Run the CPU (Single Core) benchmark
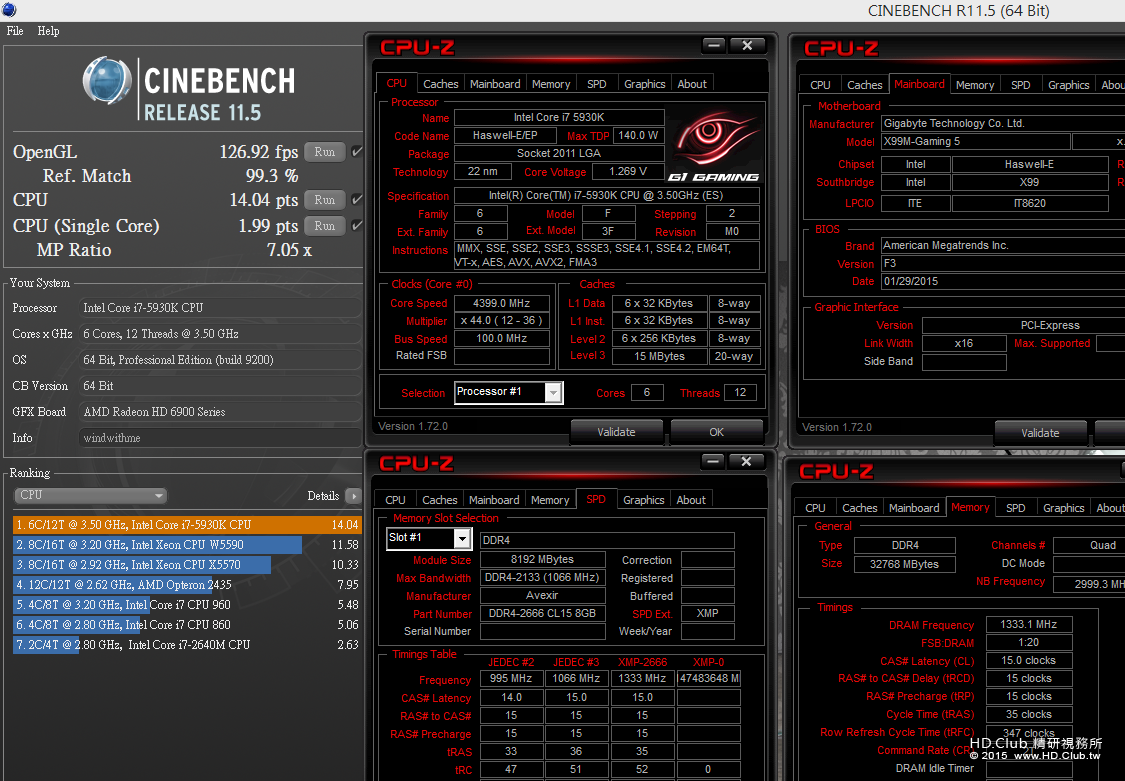This screenshot has width=1125, height=781. (x=324, y=226)
